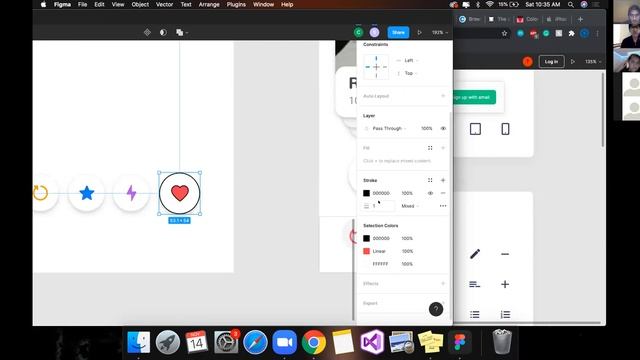Viewport: 640px width, 360px height.
Task: Click the purple collaborator avatar beside Share
Action: (374, 32)
